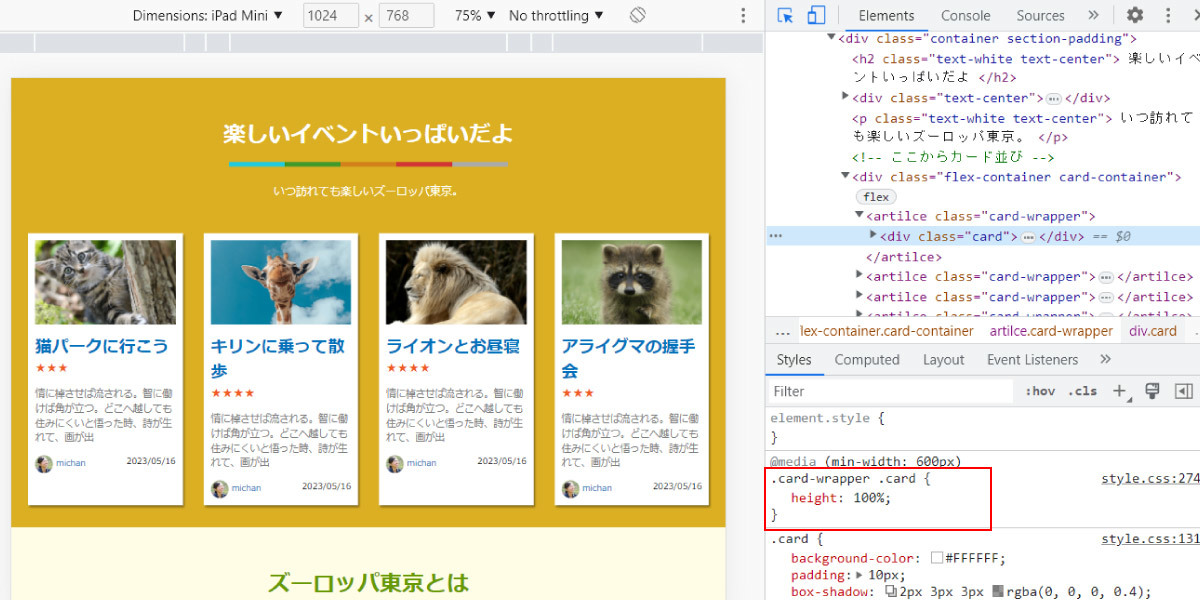
Task: Click the ellipsis badge on div.card row
Action: [1027, 237]
